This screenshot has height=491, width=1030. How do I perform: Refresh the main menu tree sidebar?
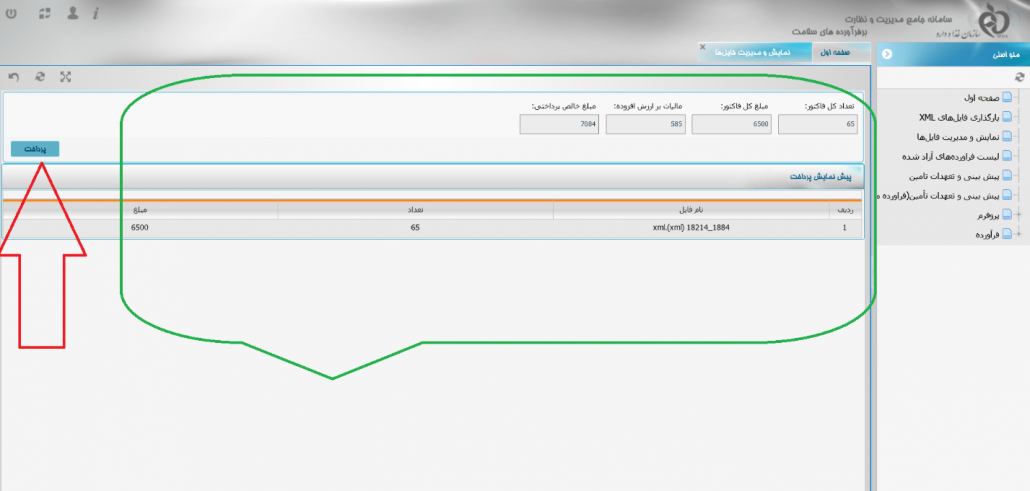(x=1019, y=76)
